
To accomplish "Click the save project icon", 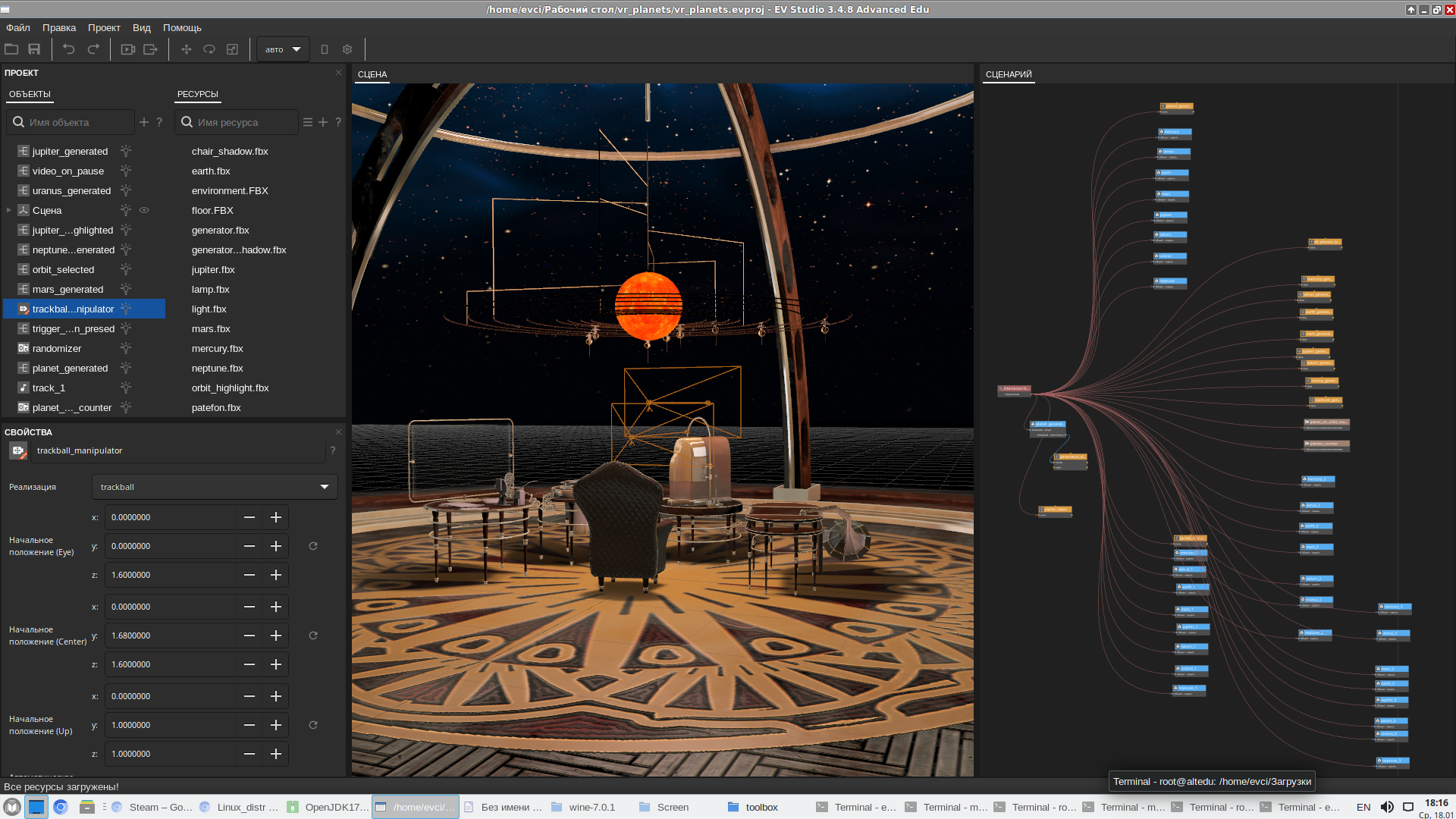I will click(x=34, y=49).
